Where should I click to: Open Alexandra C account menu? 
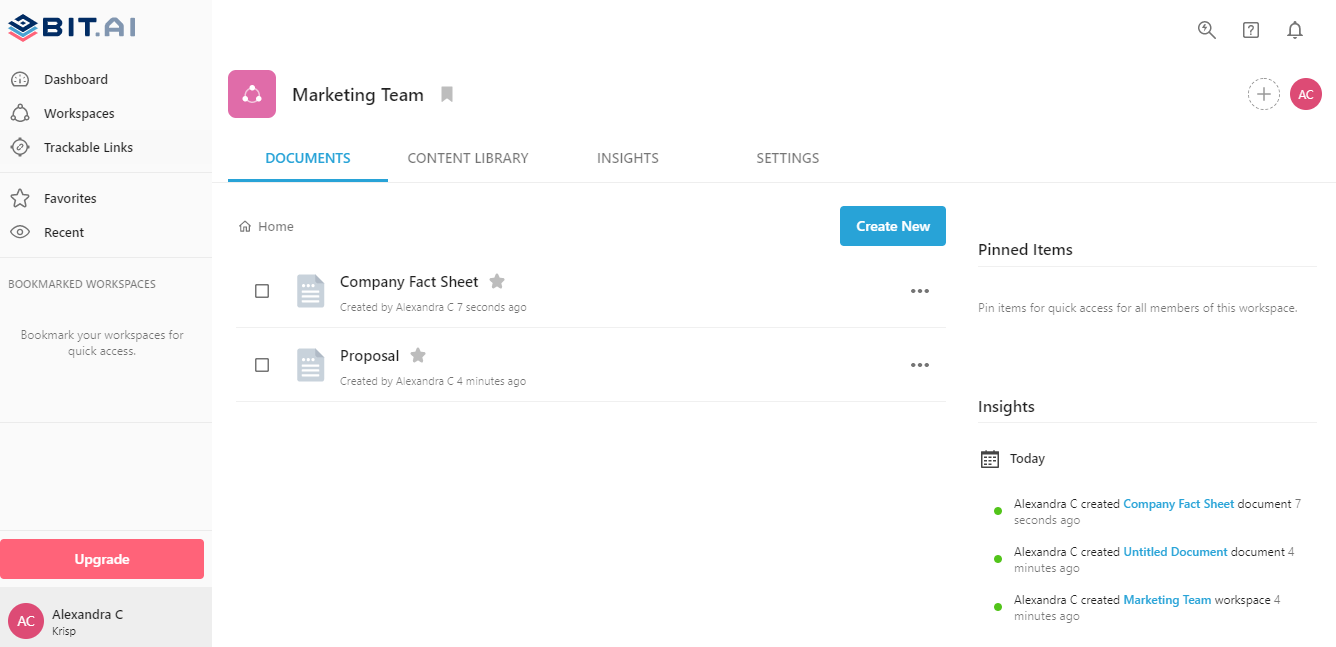click(106, 620)
